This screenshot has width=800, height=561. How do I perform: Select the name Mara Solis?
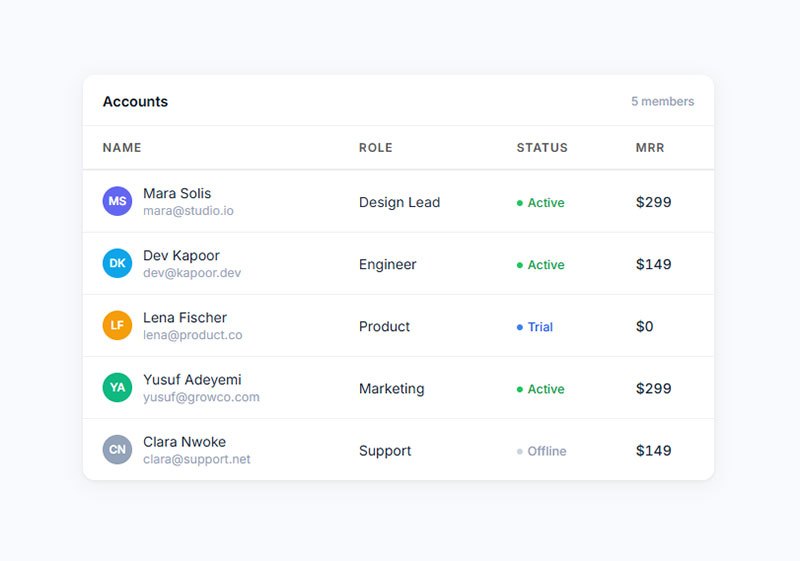(x=177, y=193)
